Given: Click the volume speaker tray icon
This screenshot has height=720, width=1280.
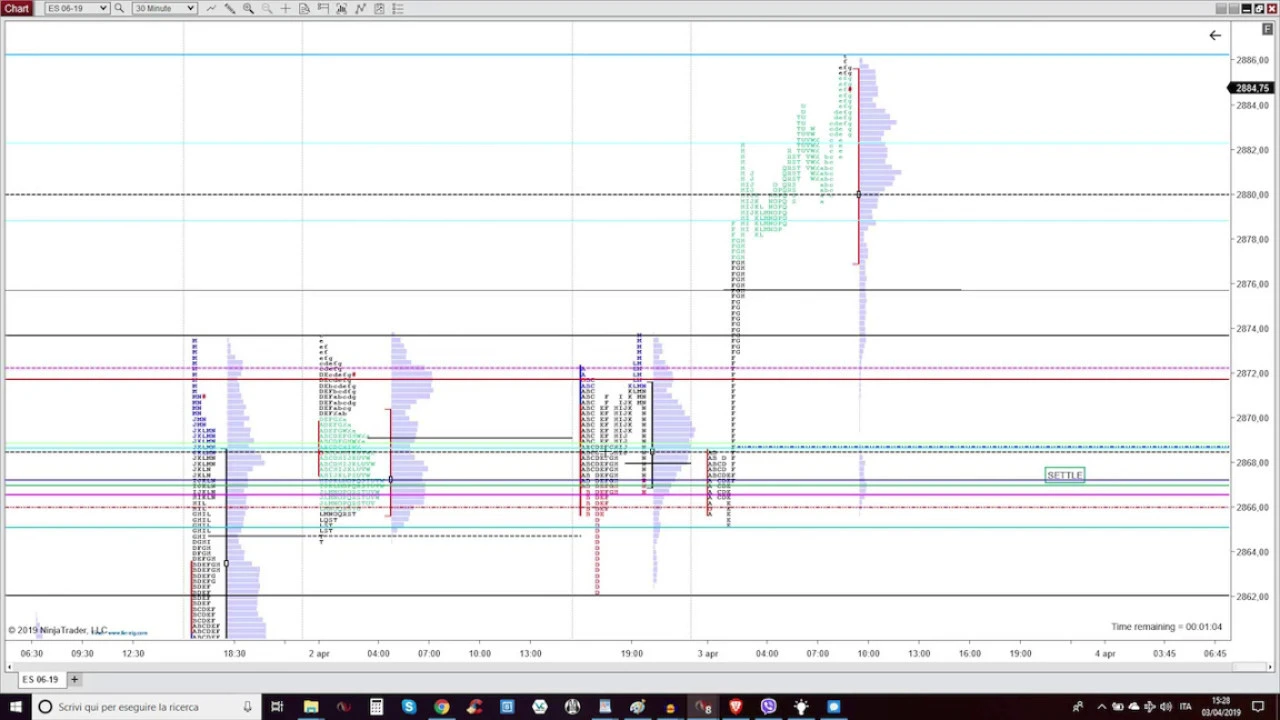Looking at the screenshot, I should click(1165, 707).
